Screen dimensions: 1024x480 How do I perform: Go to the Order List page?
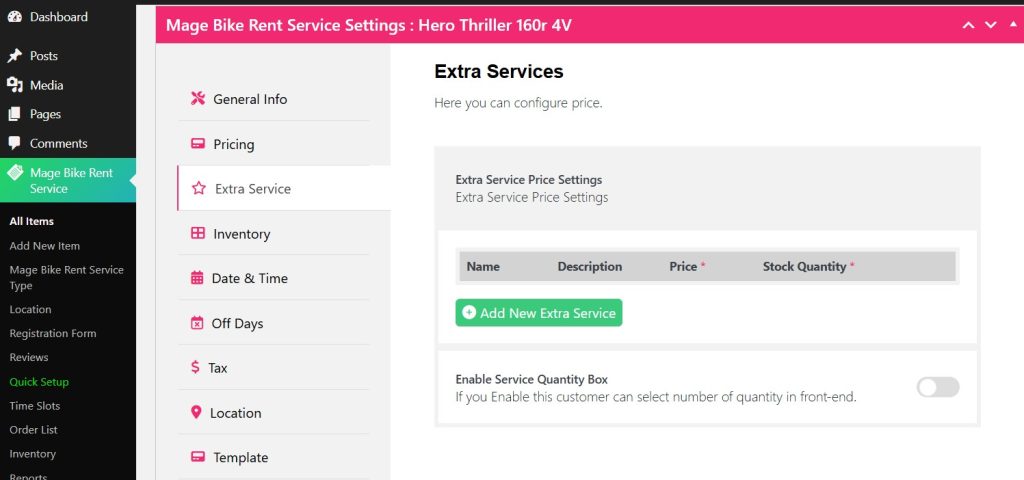(33, 430)
